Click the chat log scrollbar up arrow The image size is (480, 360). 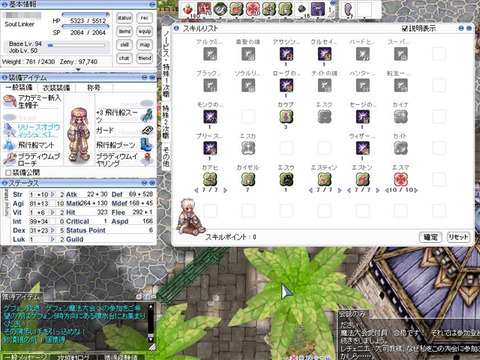pos(151,306)
